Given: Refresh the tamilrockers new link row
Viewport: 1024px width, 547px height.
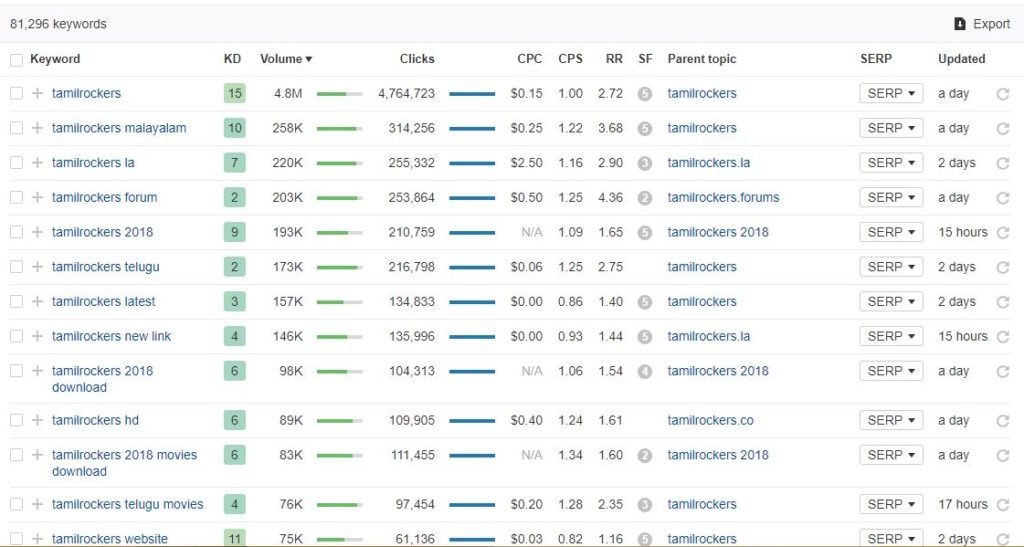Looking at the screenshot, I should tap(1002, 337).
